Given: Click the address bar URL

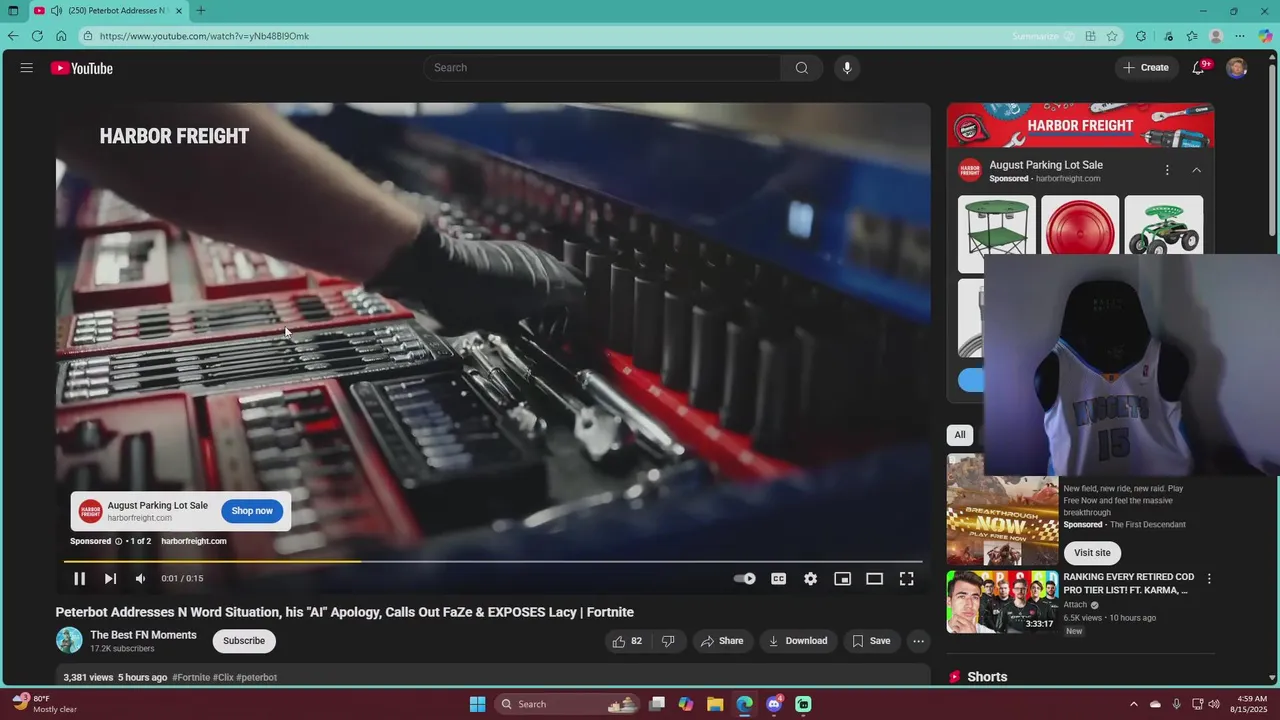Looking at the screenshot, I should point(204,36).
